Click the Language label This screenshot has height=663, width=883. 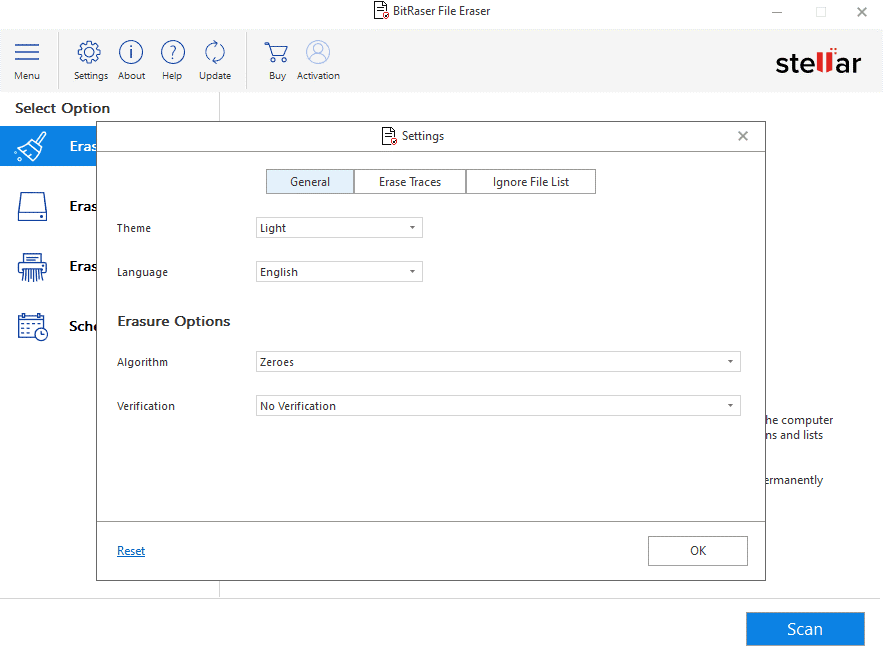point(142,272)
